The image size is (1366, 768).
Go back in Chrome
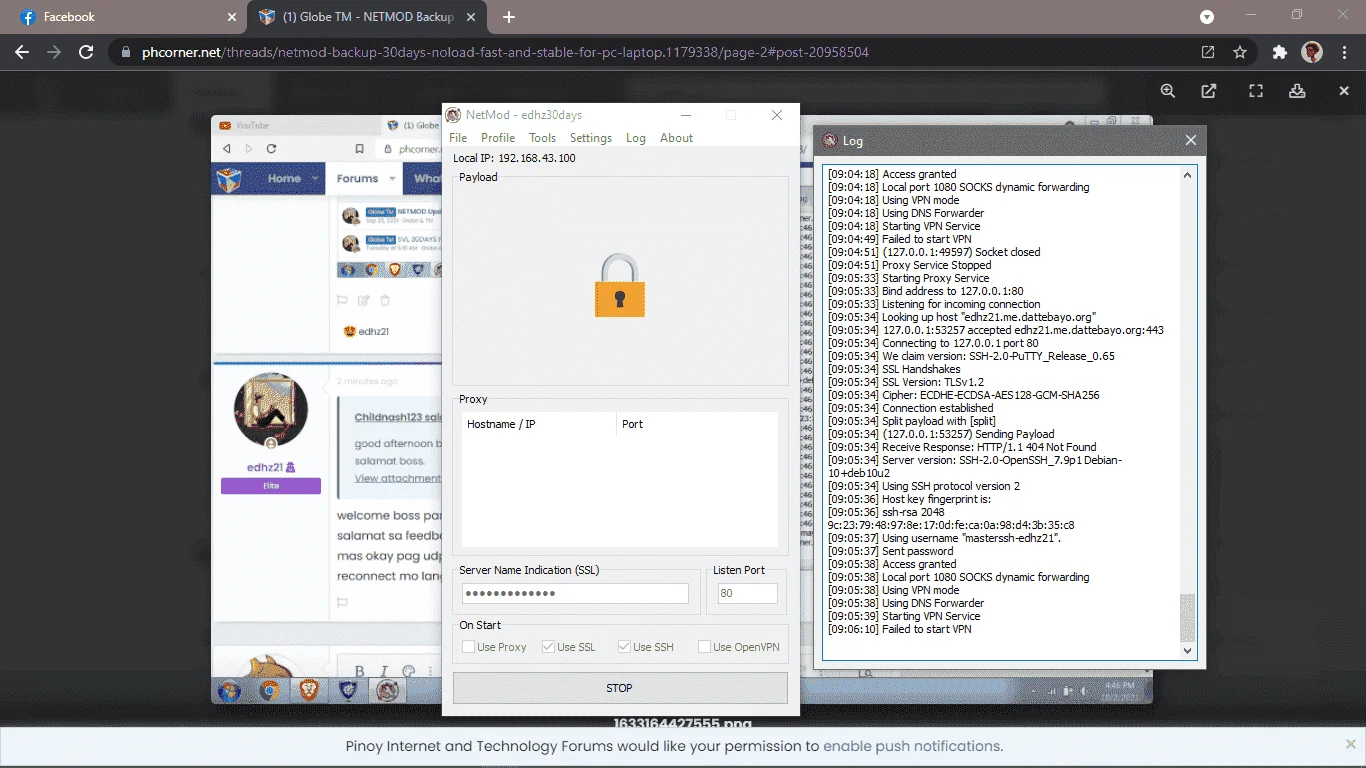tap(22, 52)
